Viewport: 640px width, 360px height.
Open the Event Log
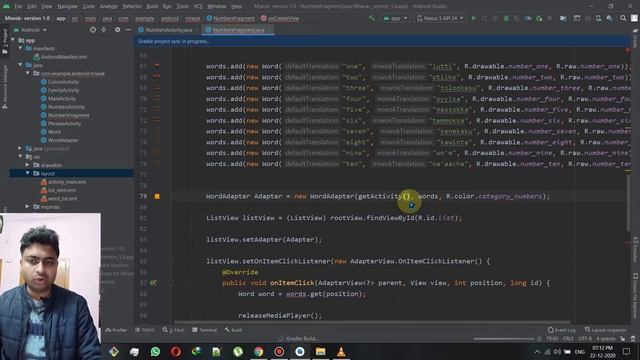(562, 330)
